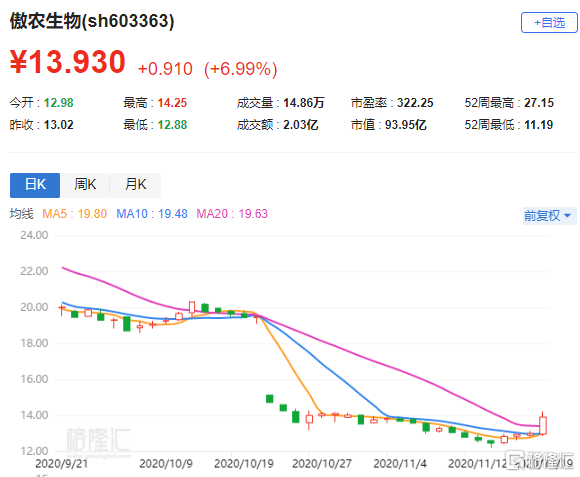Click the MA5 legend value
The height and width of the screenshot is (477, 580).
pyautogui.click(x=74, y=214)
